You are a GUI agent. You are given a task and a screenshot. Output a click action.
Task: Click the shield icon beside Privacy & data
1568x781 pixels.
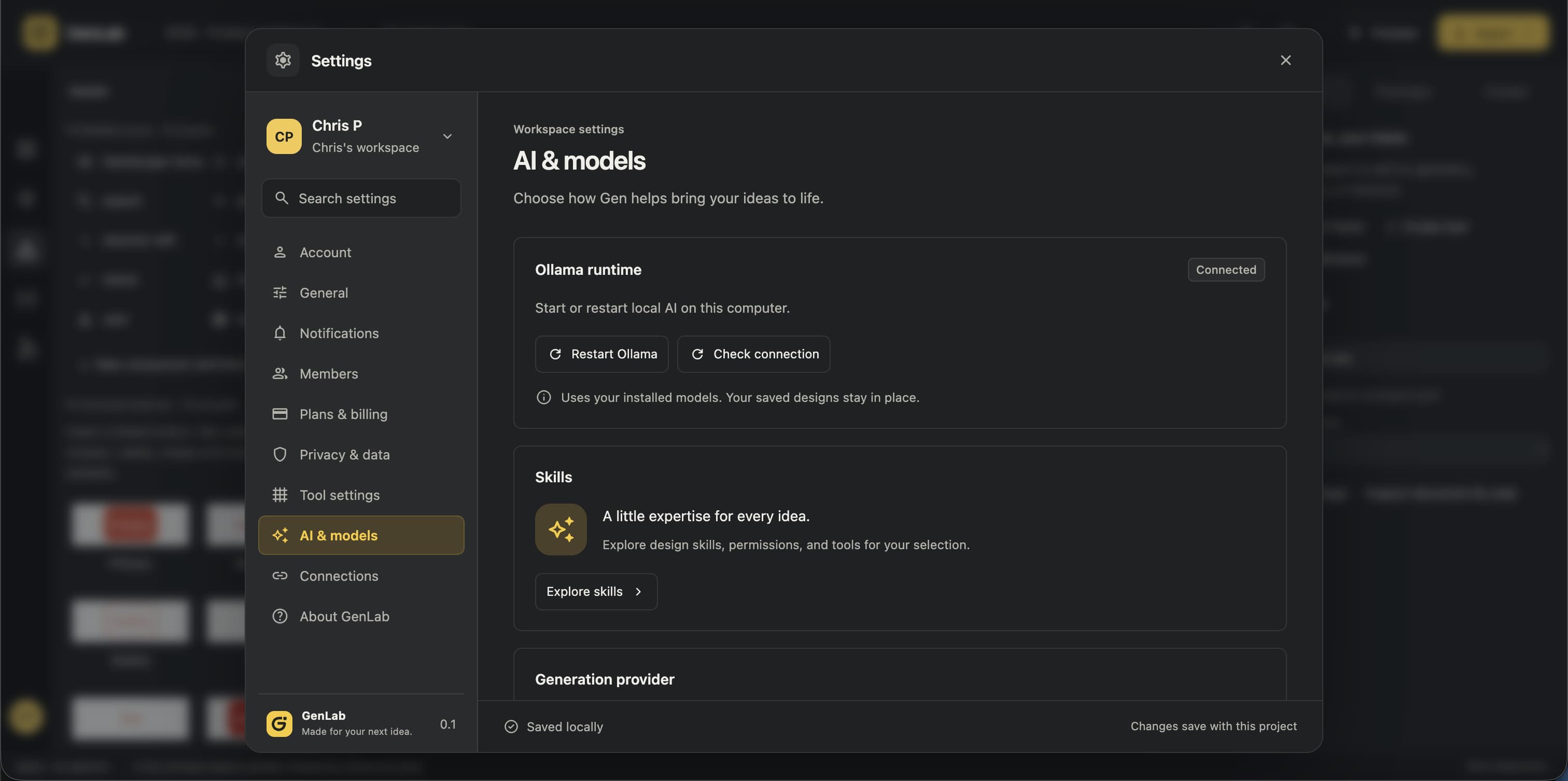click(279, 455)
